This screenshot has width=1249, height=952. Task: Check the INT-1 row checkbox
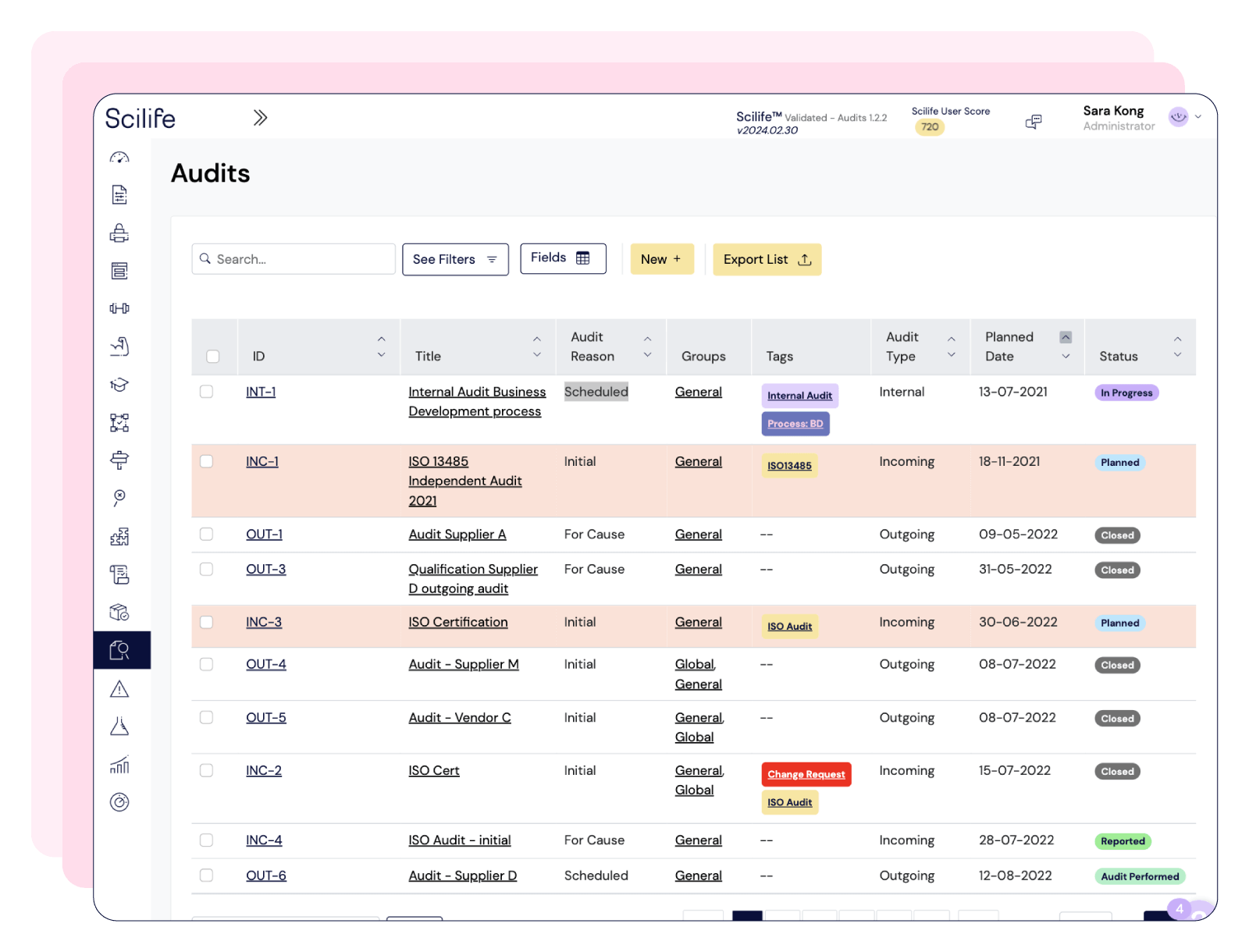(x=206, y=392)
